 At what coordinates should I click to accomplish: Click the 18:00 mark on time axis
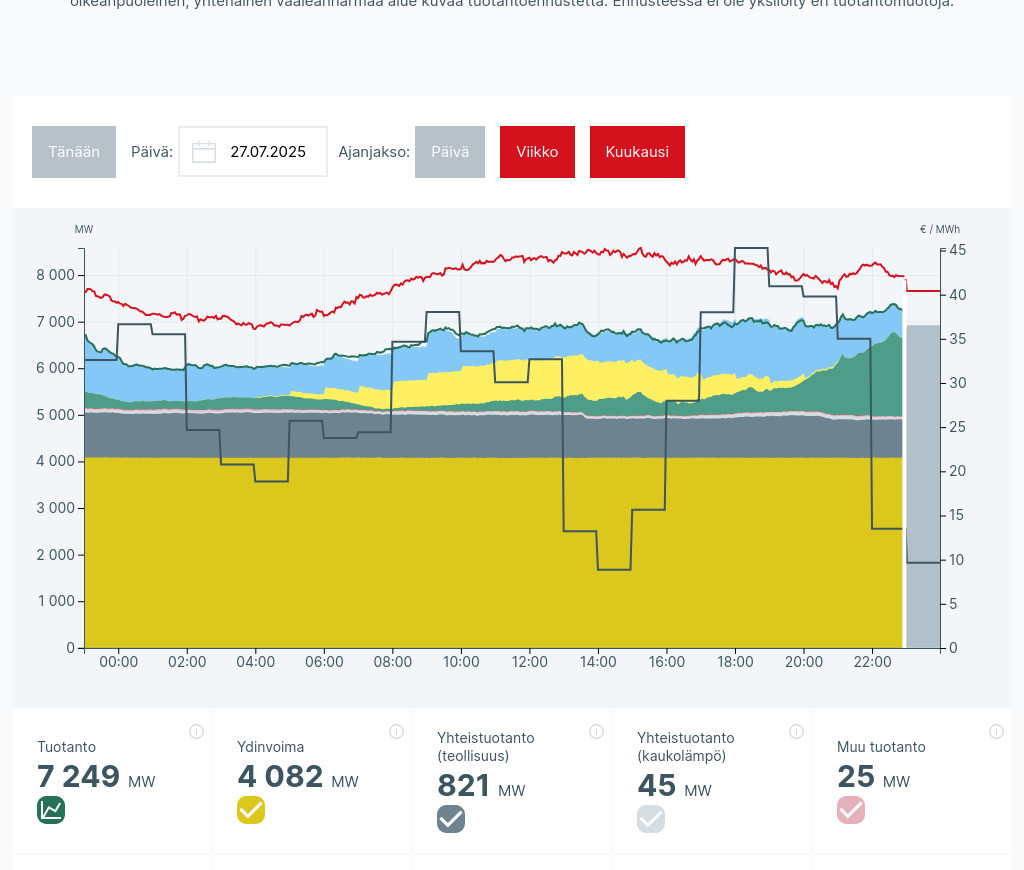tap(735, 662)
